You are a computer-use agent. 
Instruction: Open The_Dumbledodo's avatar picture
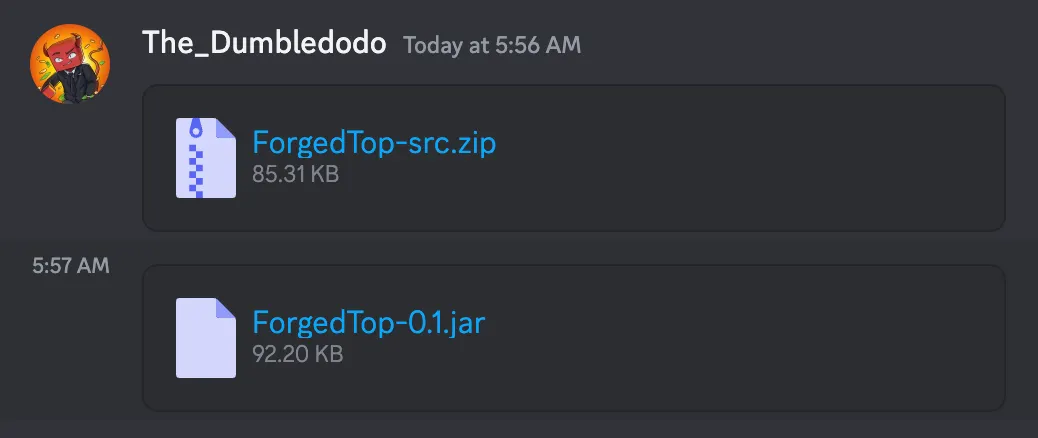[x=70, y=63]
